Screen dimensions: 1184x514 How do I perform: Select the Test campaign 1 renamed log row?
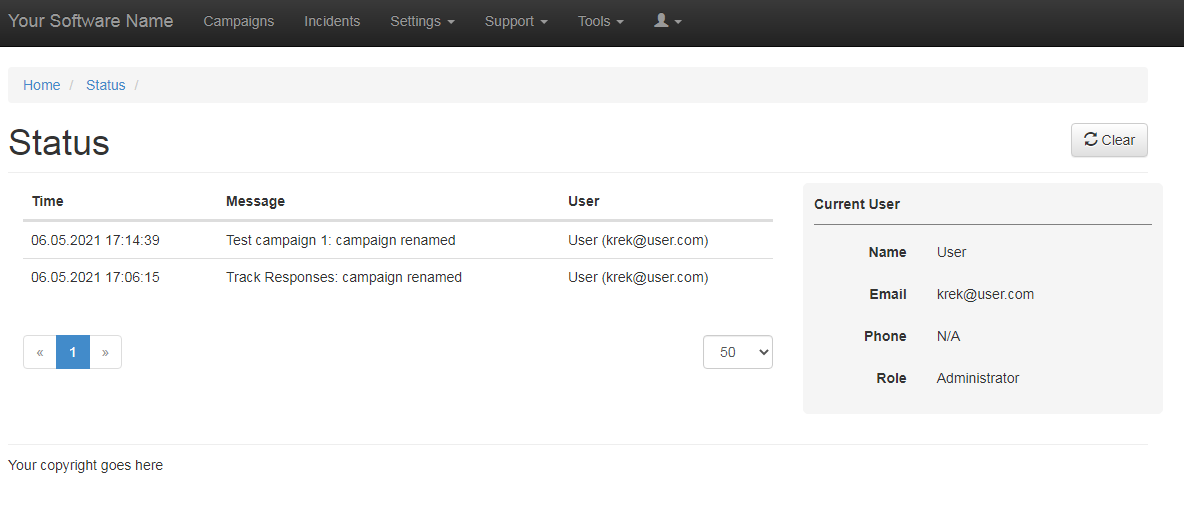tap(398, 241)
